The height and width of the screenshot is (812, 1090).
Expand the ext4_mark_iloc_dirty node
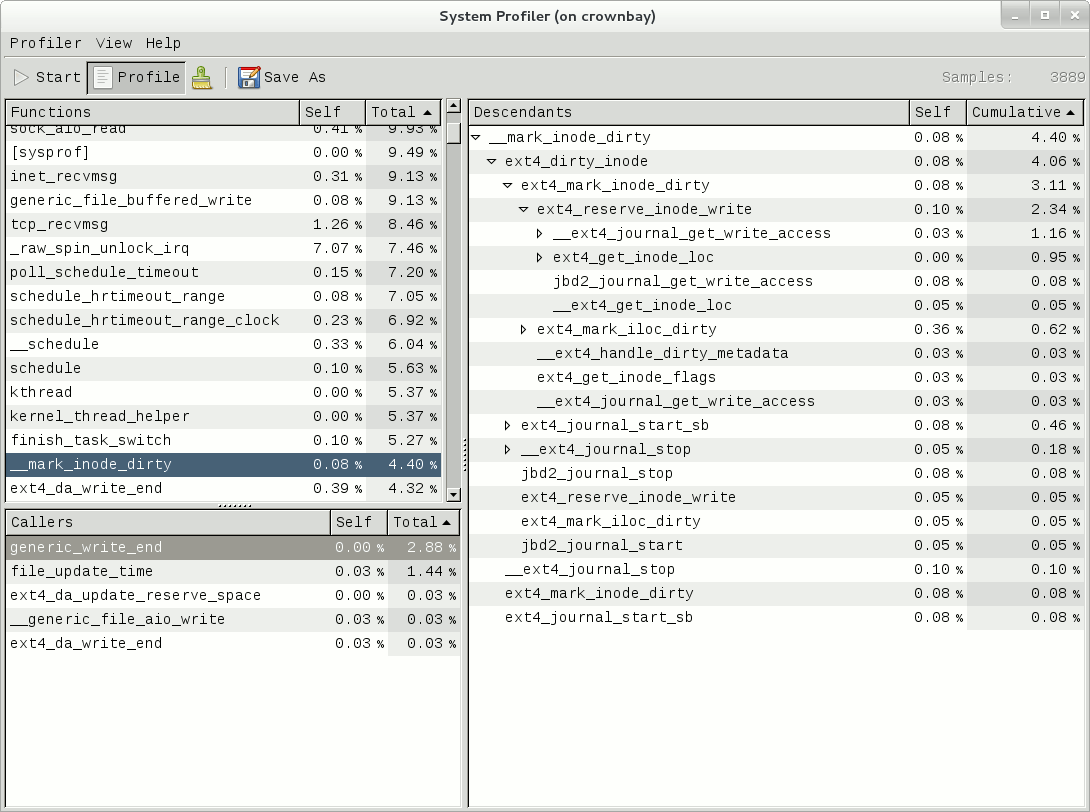tap(524, 329)
